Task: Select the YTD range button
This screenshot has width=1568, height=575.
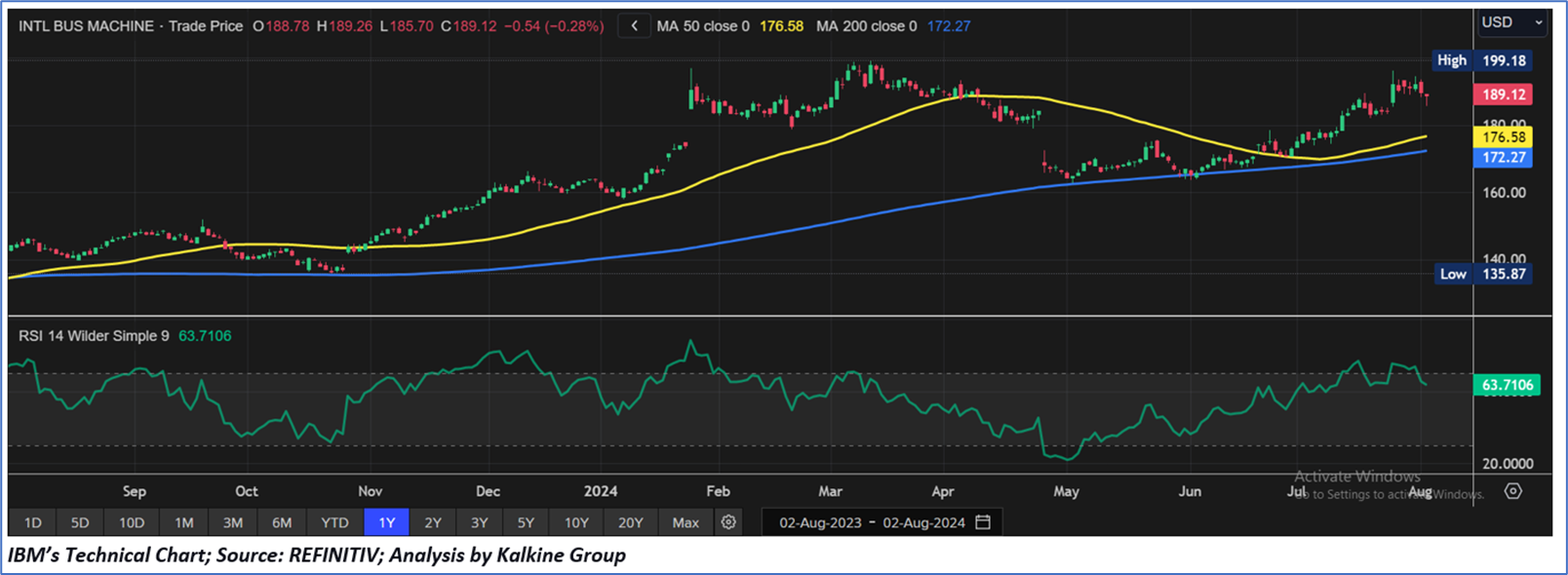Action: point(334,522)
